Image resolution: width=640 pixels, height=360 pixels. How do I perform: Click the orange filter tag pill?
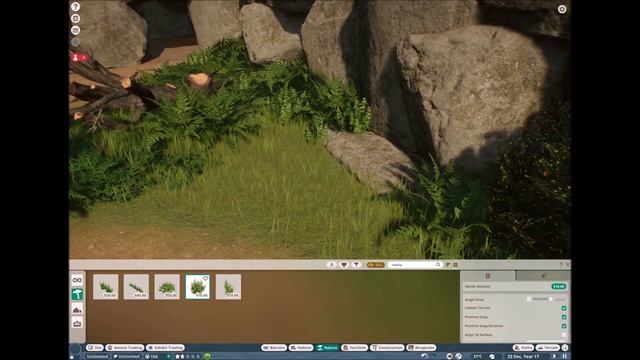pyautogui.click(x=376, y=265)
